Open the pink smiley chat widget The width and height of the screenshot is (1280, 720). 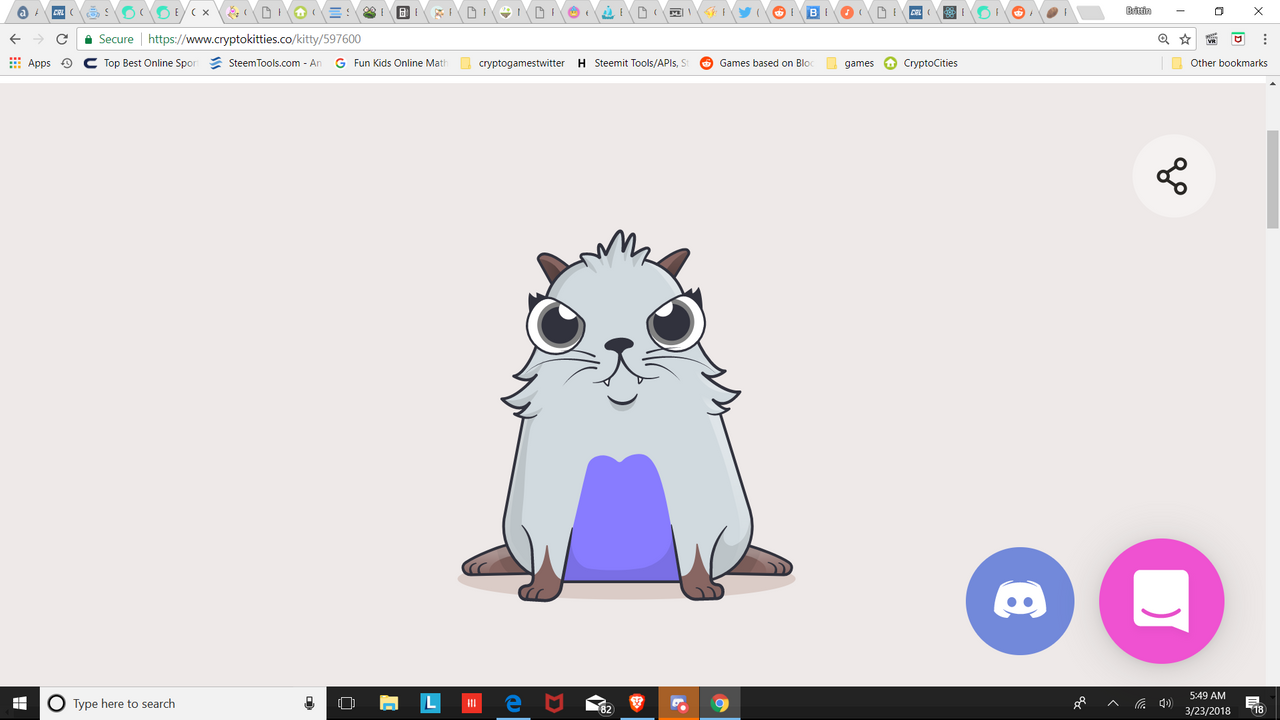coord(1161,601)
